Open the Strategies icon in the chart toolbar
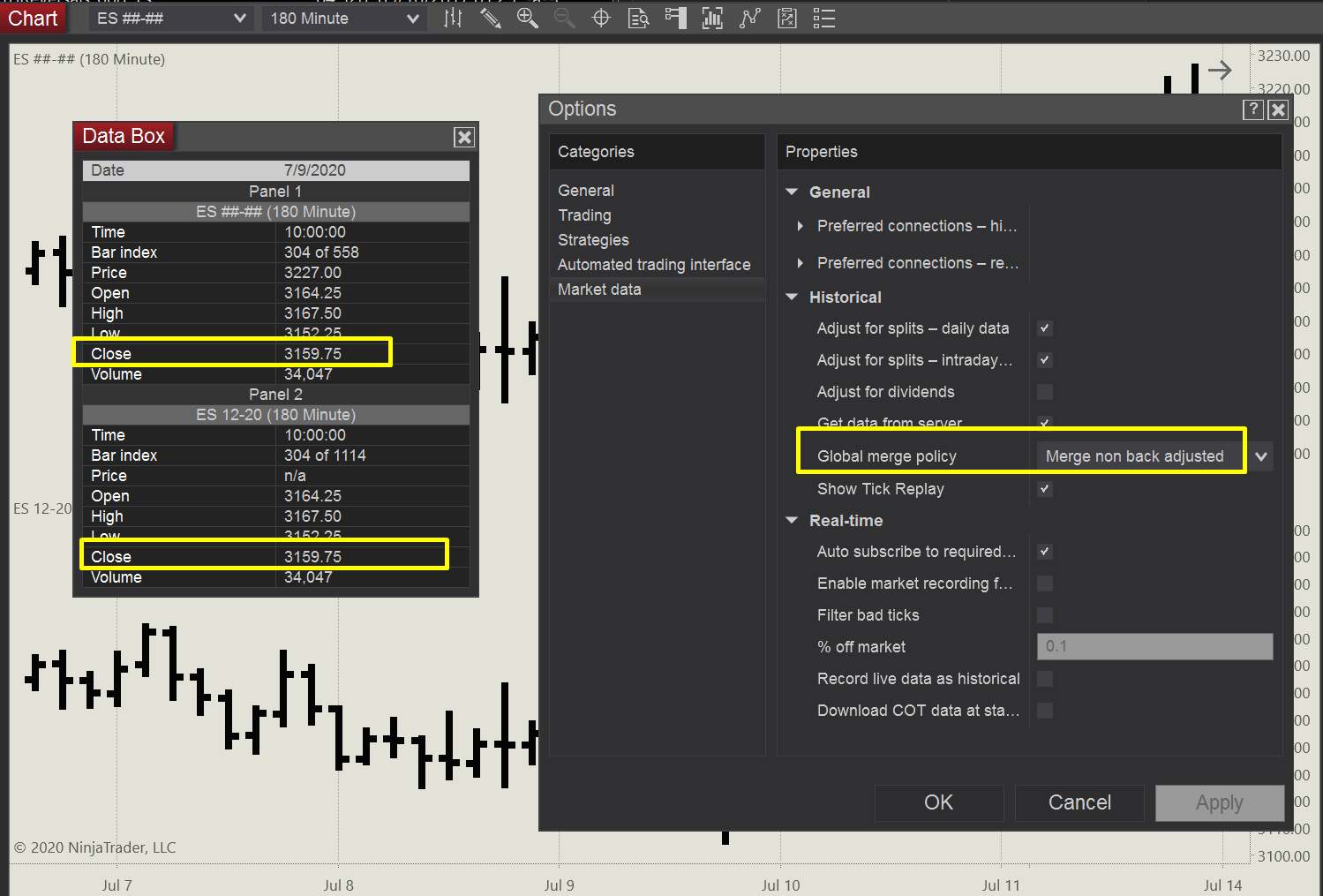Screen dimensions: 1323x896 (786, 18)
